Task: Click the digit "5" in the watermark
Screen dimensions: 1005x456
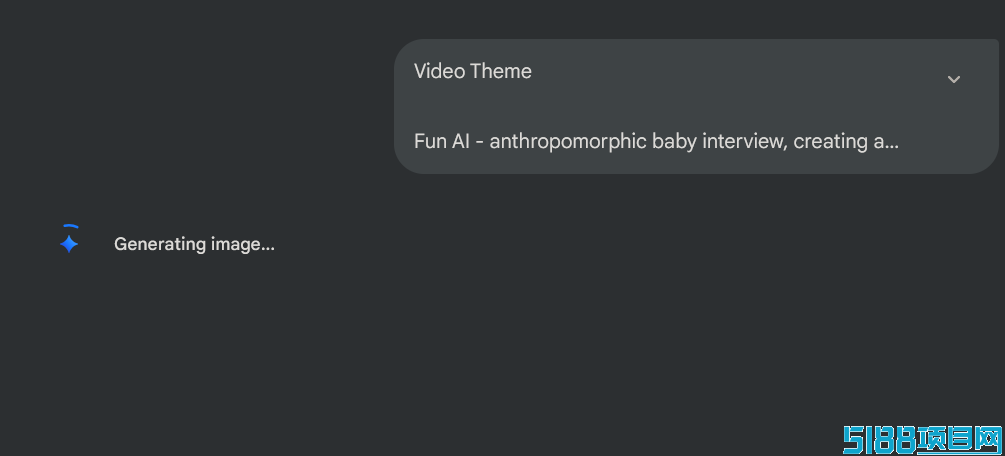Action: pyautogui.click(x=851, y=439)
